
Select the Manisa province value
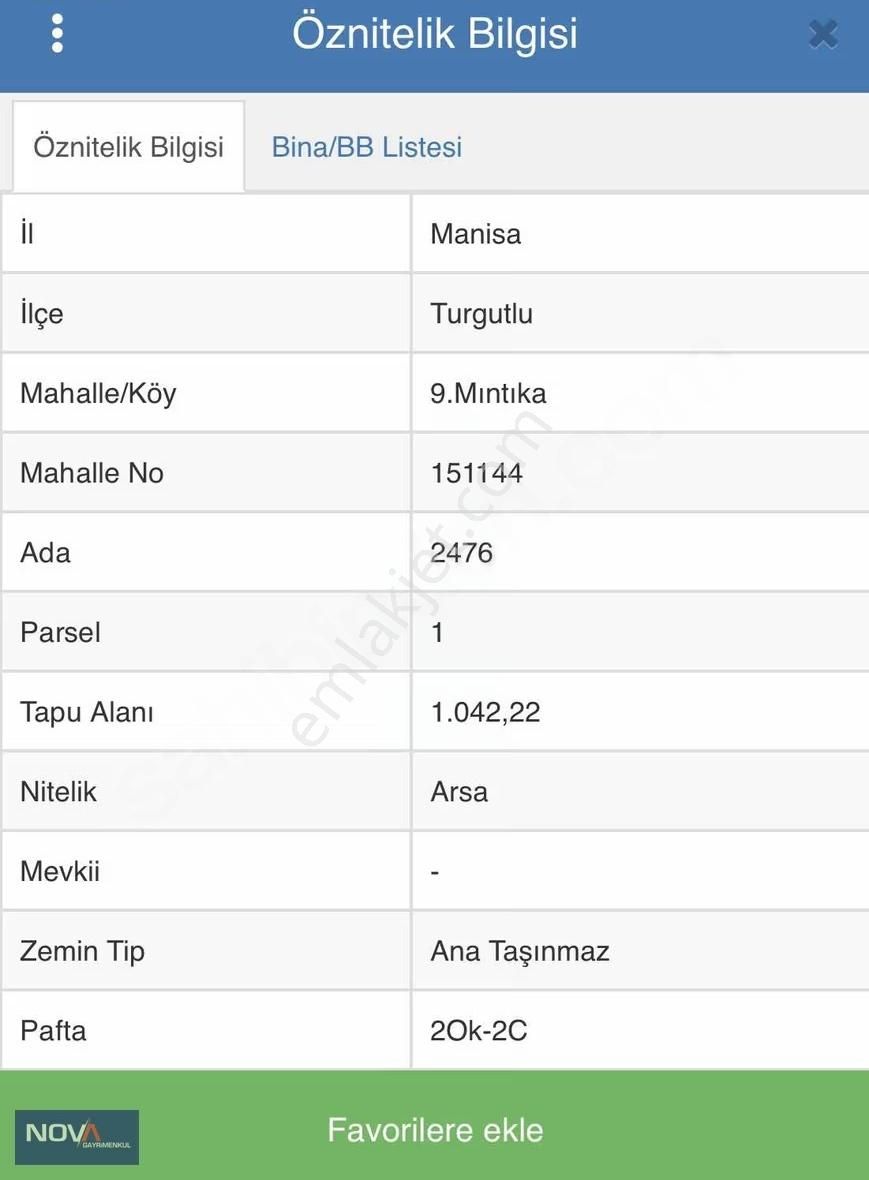476,234
